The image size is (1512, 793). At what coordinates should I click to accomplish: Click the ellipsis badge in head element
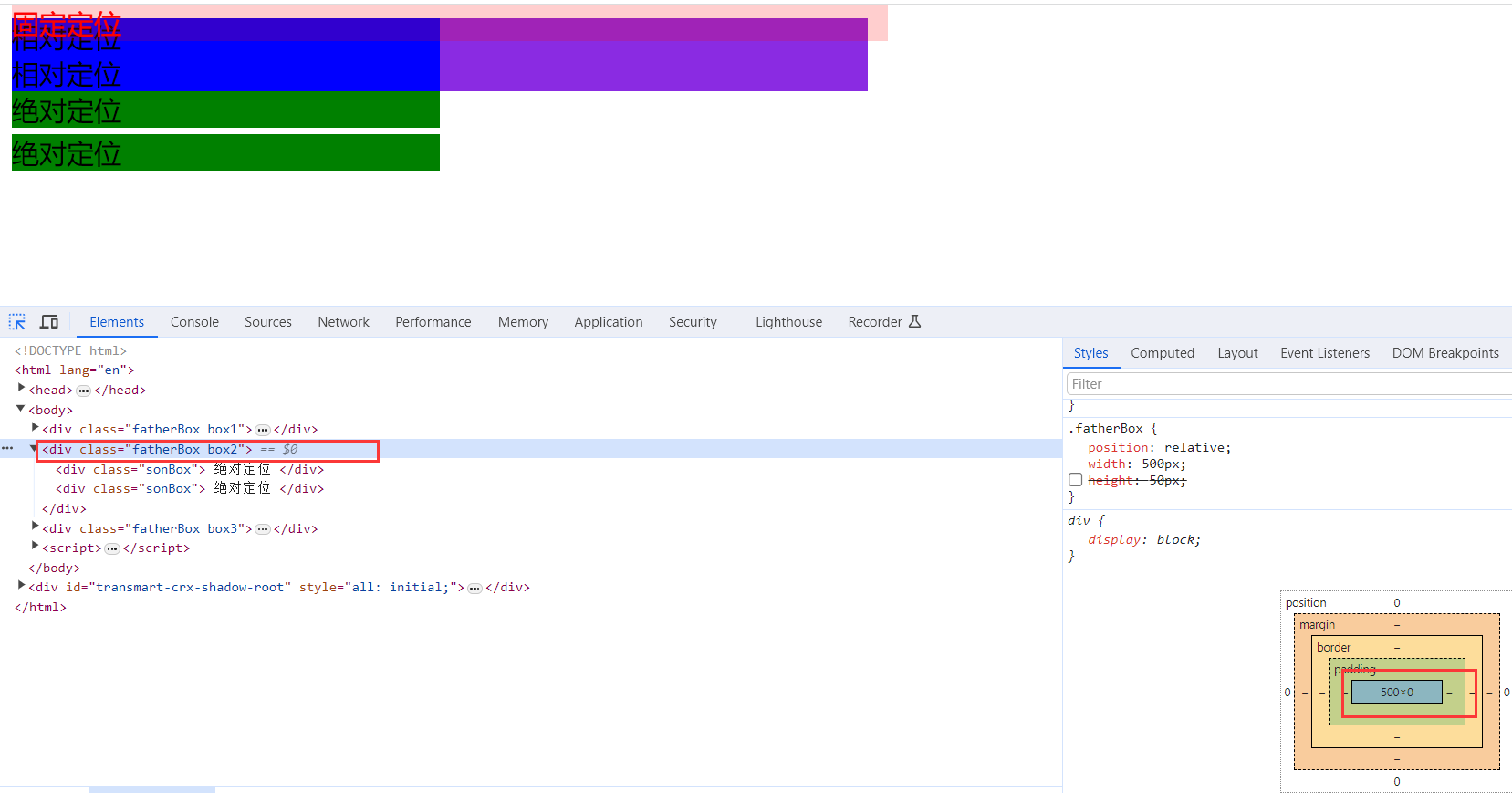(84, 391)
